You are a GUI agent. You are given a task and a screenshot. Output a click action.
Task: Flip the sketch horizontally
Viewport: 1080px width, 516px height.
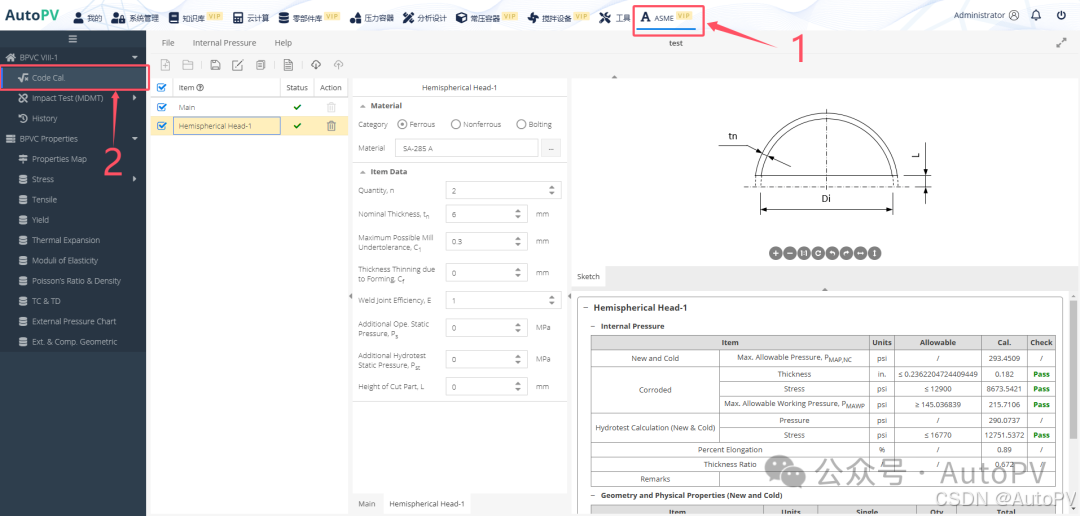[860, 254]
